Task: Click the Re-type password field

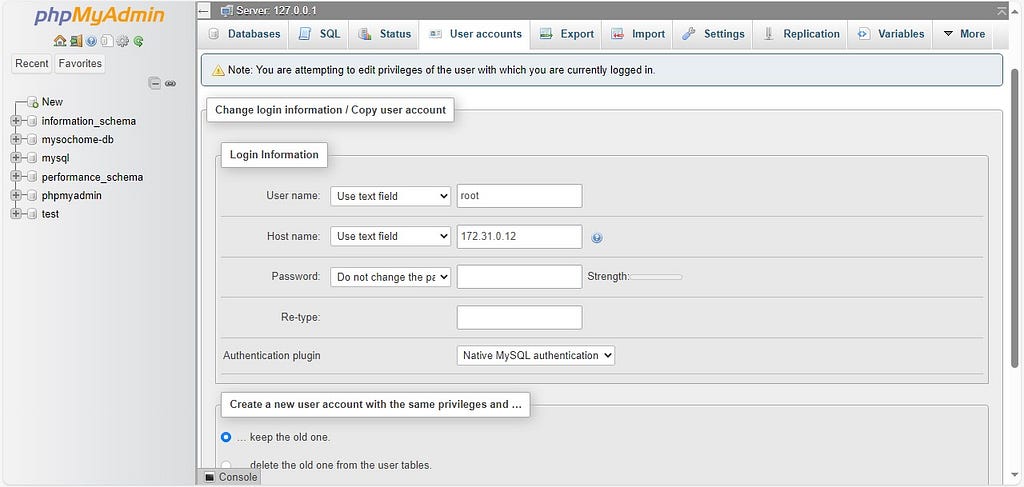Action: pos(520,317)
